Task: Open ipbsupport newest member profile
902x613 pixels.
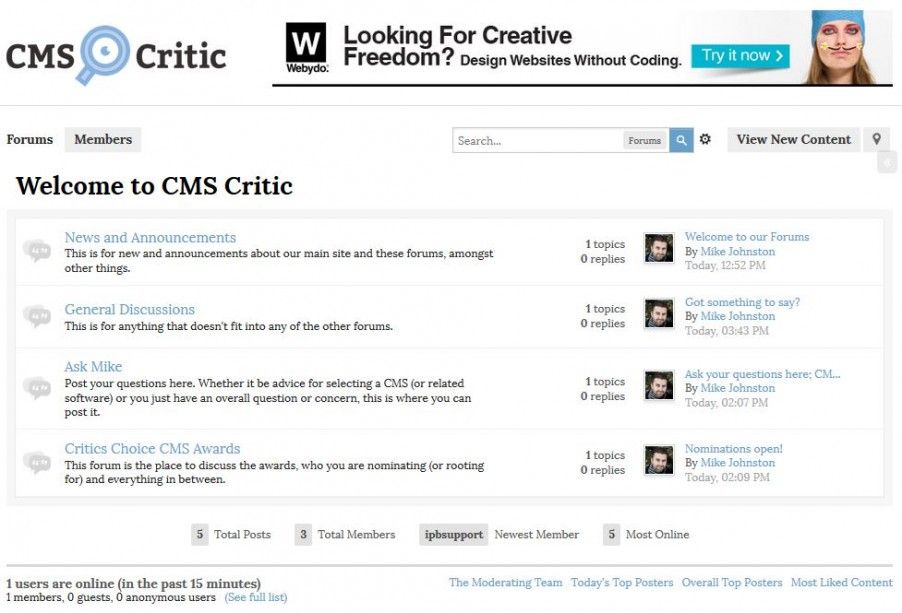Action: (x=454, y=534)
